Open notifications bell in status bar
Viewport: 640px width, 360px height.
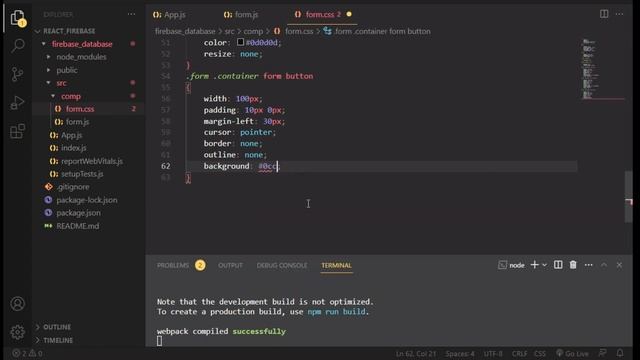(x=620, y=353)
